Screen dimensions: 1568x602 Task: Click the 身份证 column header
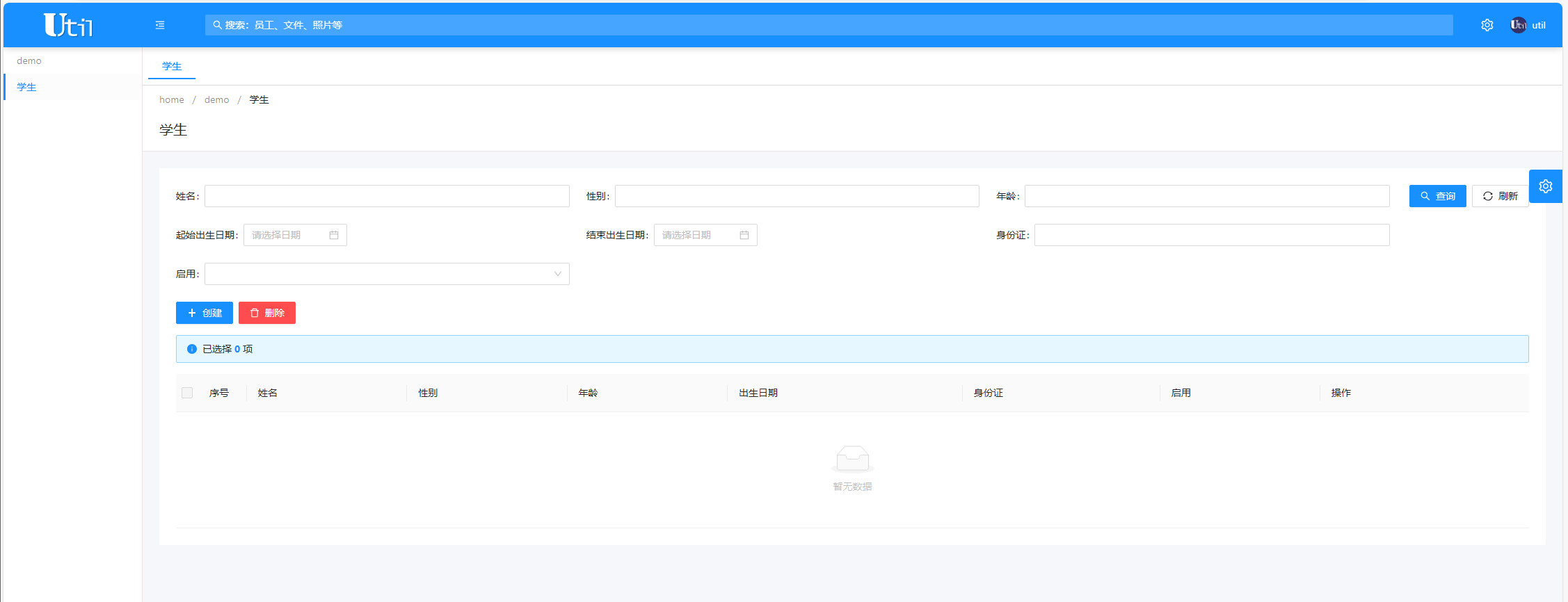point(988,393)
